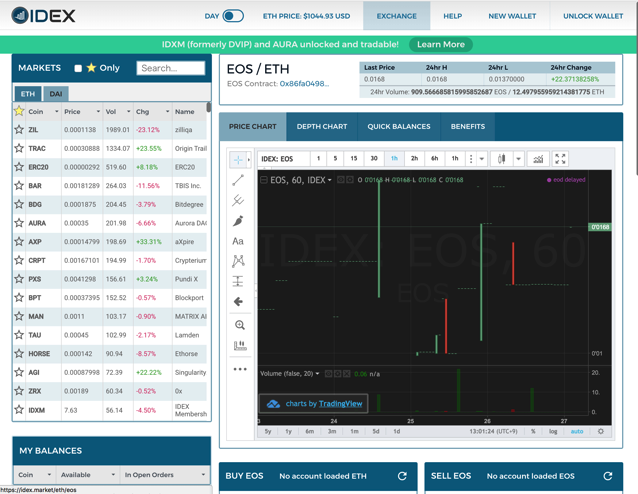
Task: Open the BENEFITS tab
Action: (468, 127)
